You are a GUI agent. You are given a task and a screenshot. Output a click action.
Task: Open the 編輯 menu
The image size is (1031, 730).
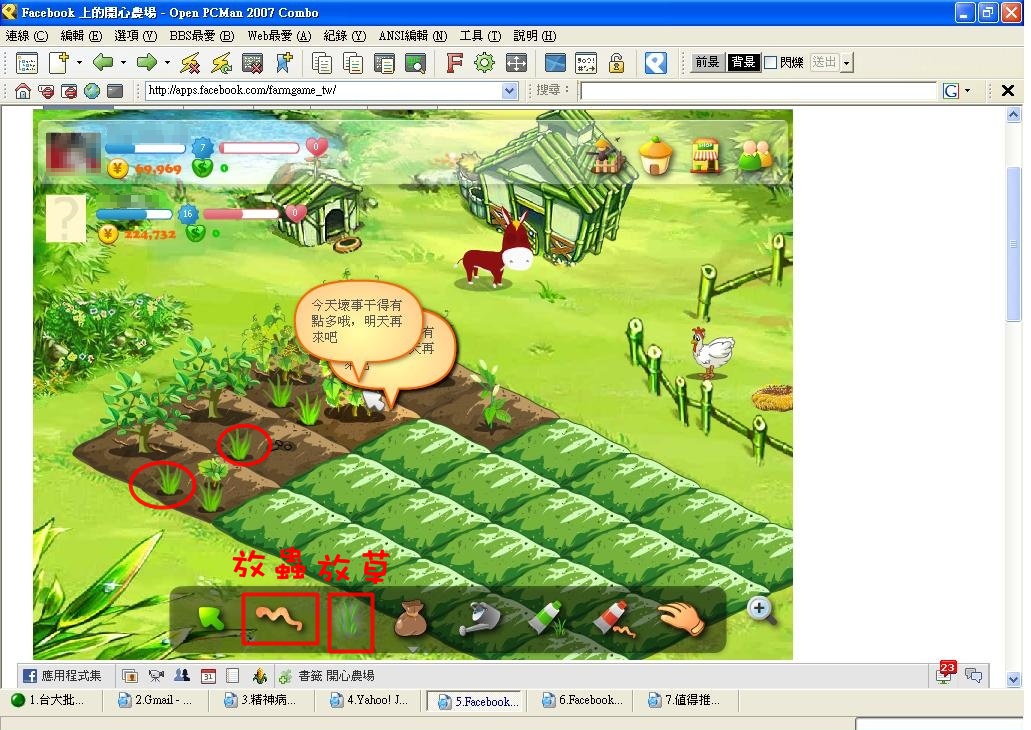82,36
